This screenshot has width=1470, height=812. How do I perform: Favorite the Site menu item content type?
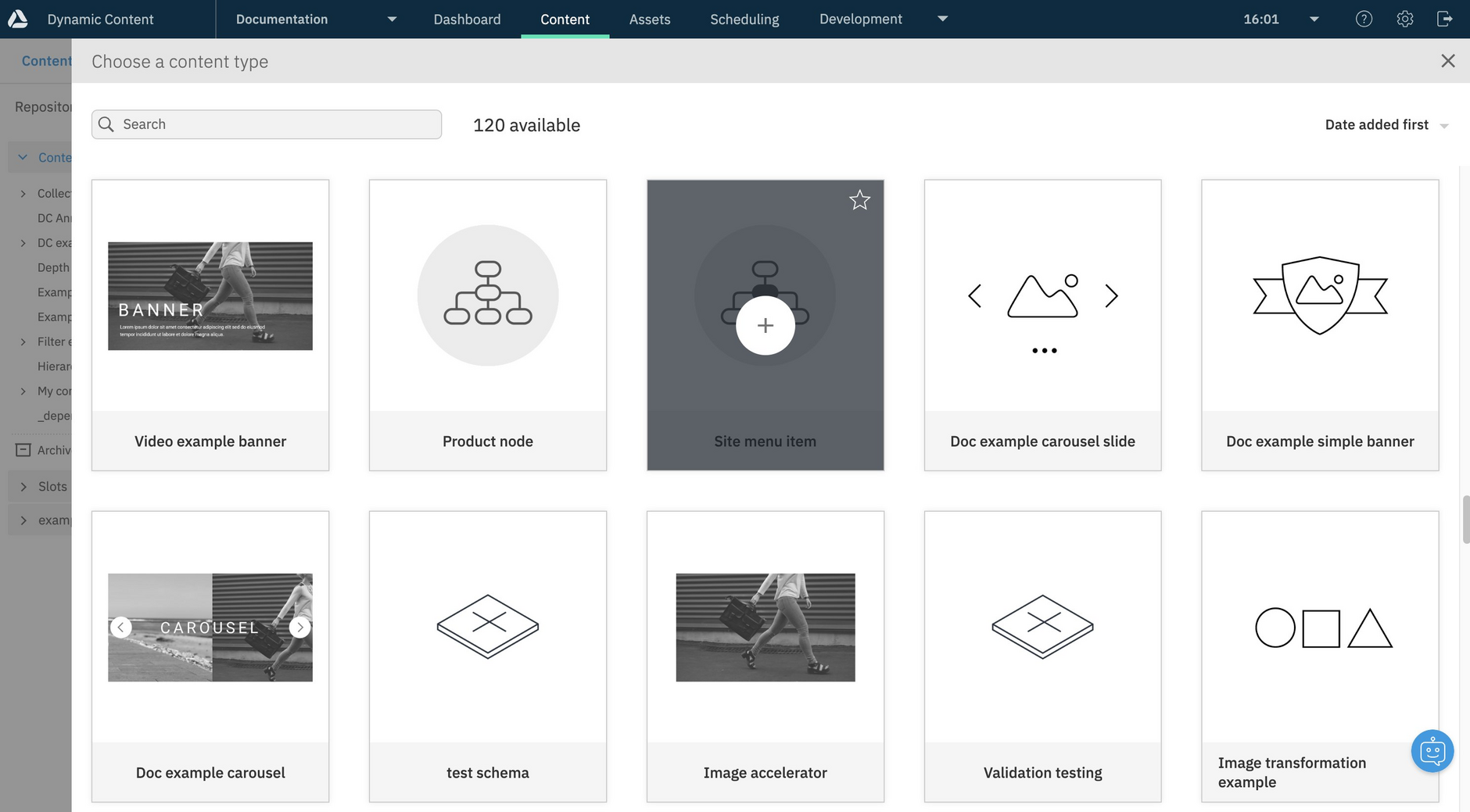859,200
